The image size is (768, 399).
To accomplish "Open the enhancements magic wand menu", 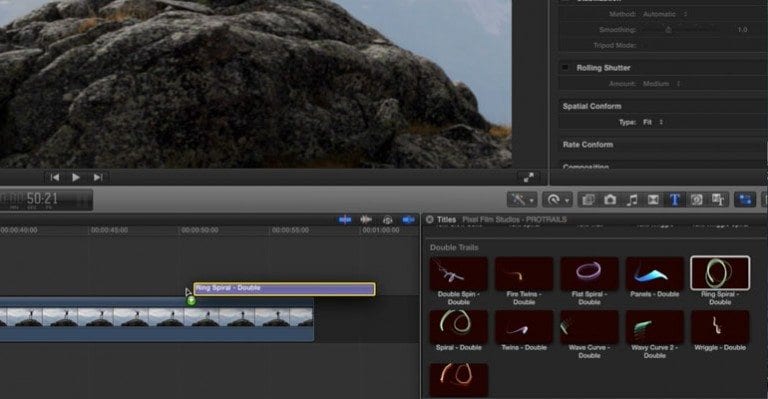I will [522, 199].
